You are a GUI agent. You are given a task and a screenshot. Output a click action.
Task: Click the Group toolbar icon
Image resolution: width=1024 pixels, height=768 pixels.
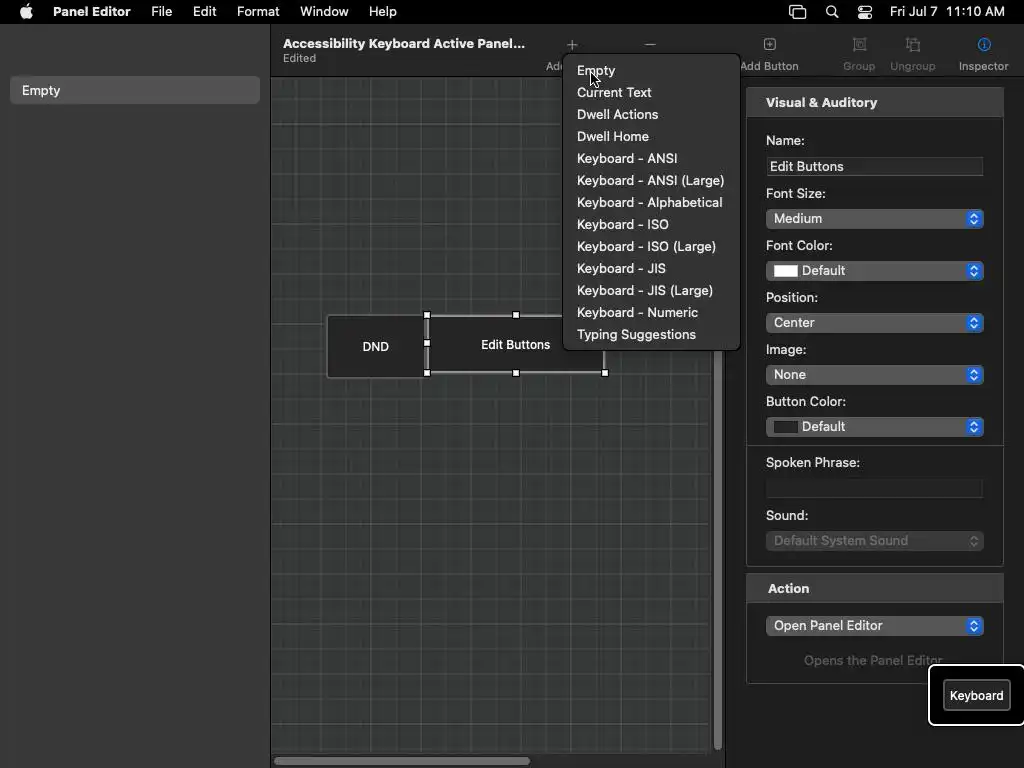(x=859, y=44)
